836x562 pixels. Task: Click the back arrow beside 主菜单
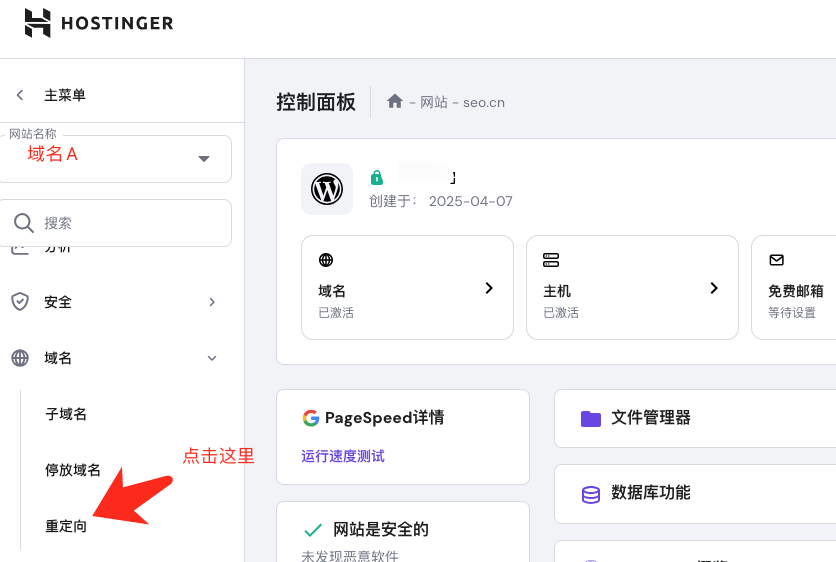20,95
